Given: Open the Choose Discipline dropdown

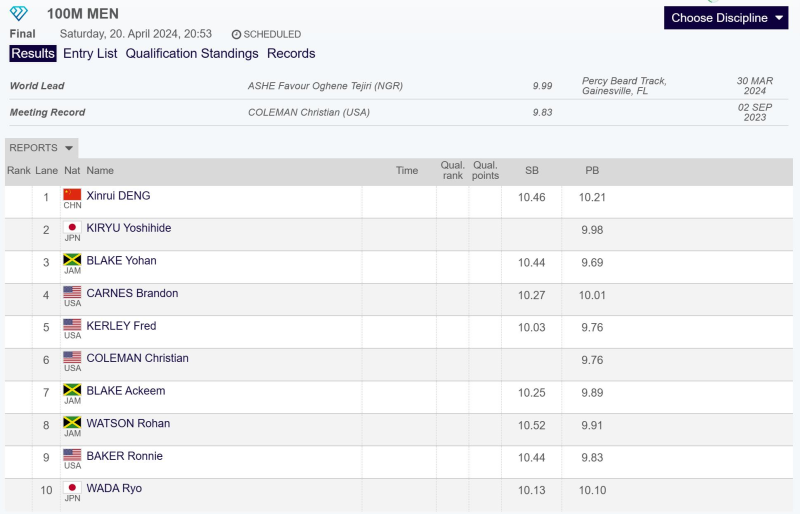Looking at the screenshot, I should (x=726, y=18).
